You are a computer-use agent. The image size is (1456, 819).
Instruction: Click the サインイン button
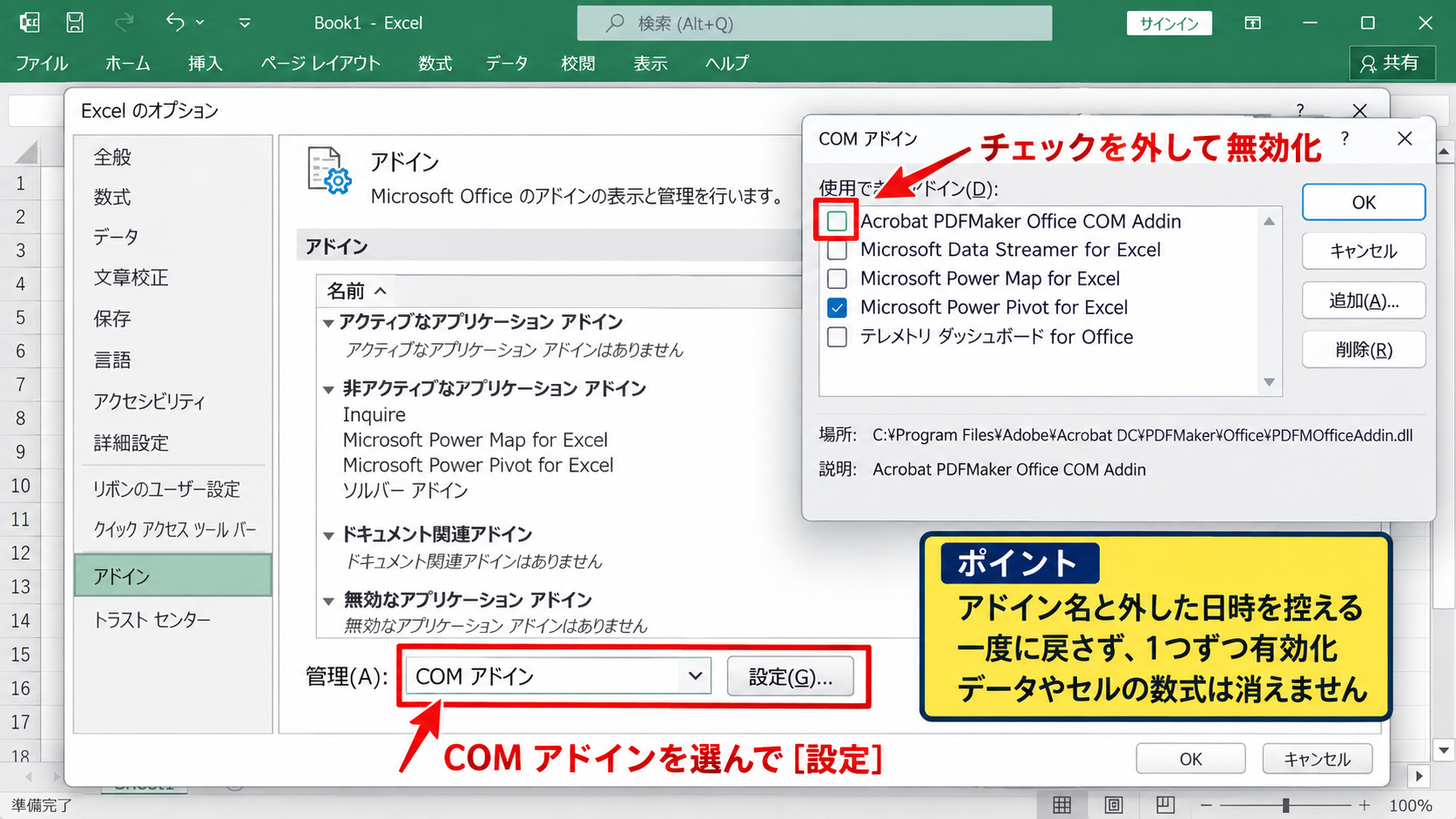click(x=1170, y=23)
